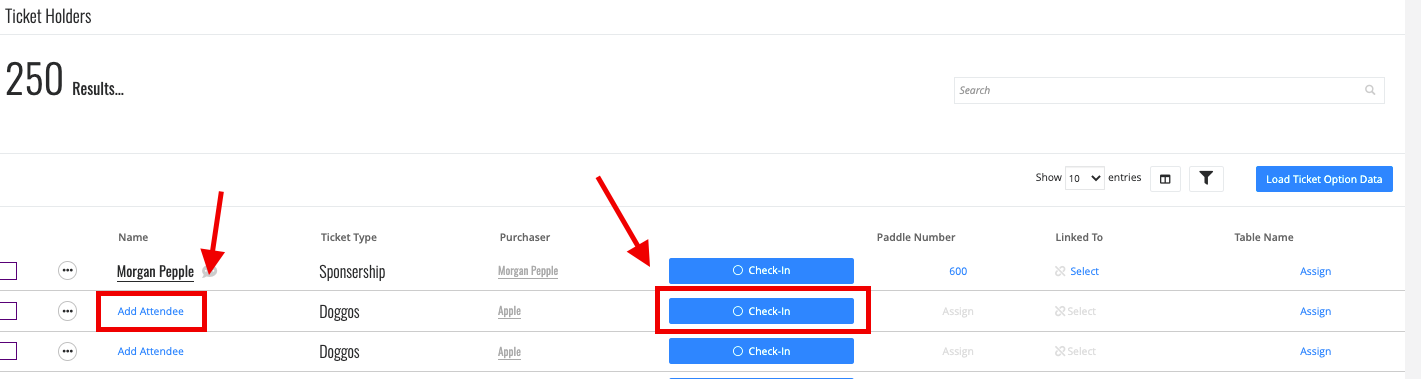Open the ellipsis menu for the first Doggos row
This screenshot has width=1421, height=379.
68,311
